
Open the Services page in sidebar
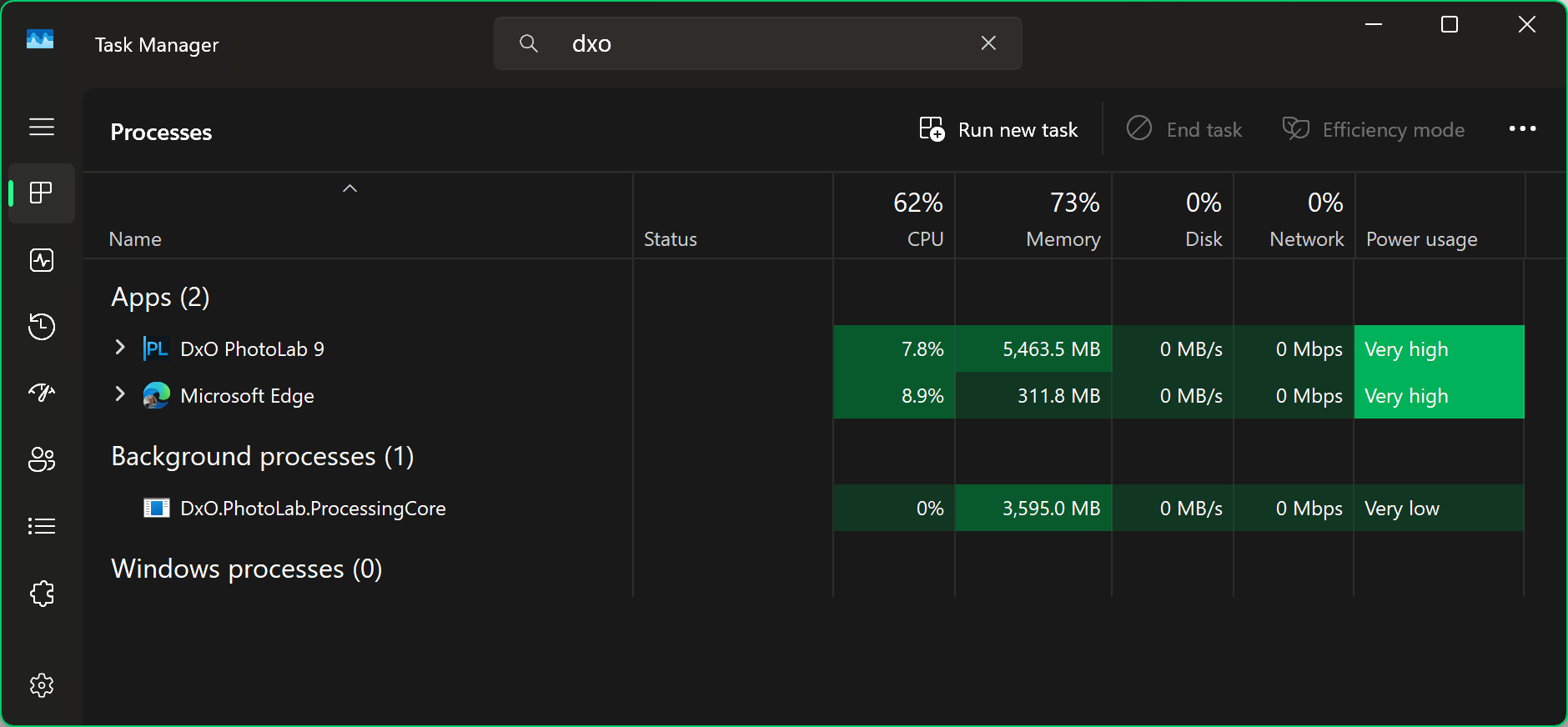42,594
